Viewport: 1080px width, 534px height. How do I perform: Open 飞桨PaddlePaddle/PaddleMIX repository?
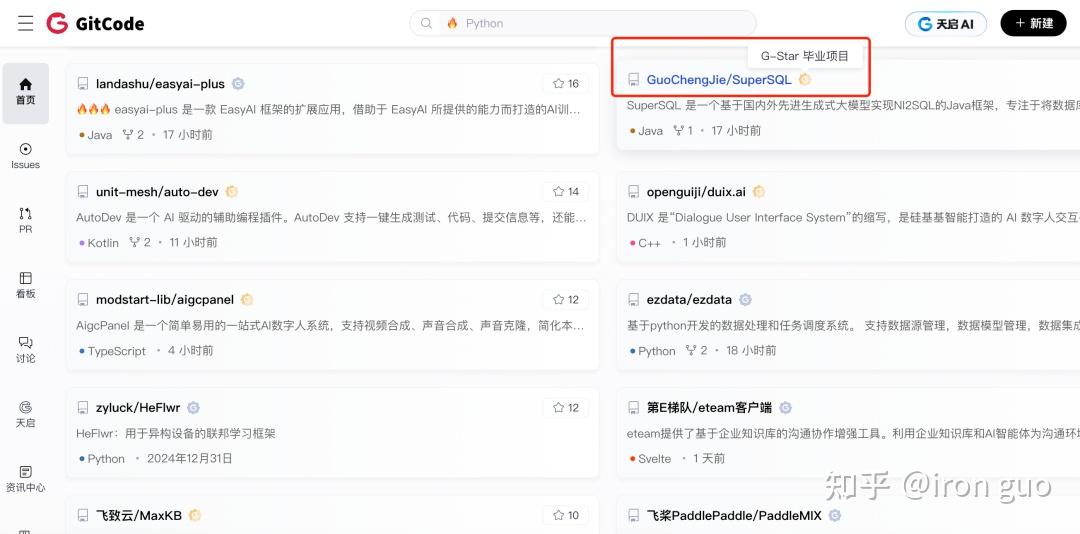734,515
